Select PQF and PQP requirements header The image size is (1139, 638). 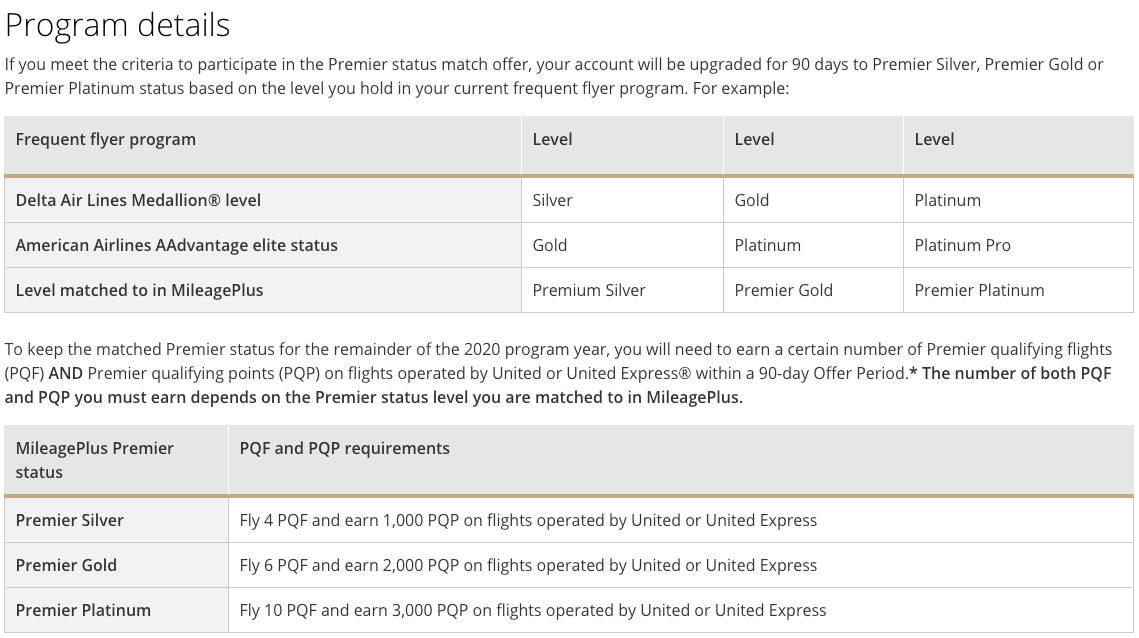(x=681, y=460)
